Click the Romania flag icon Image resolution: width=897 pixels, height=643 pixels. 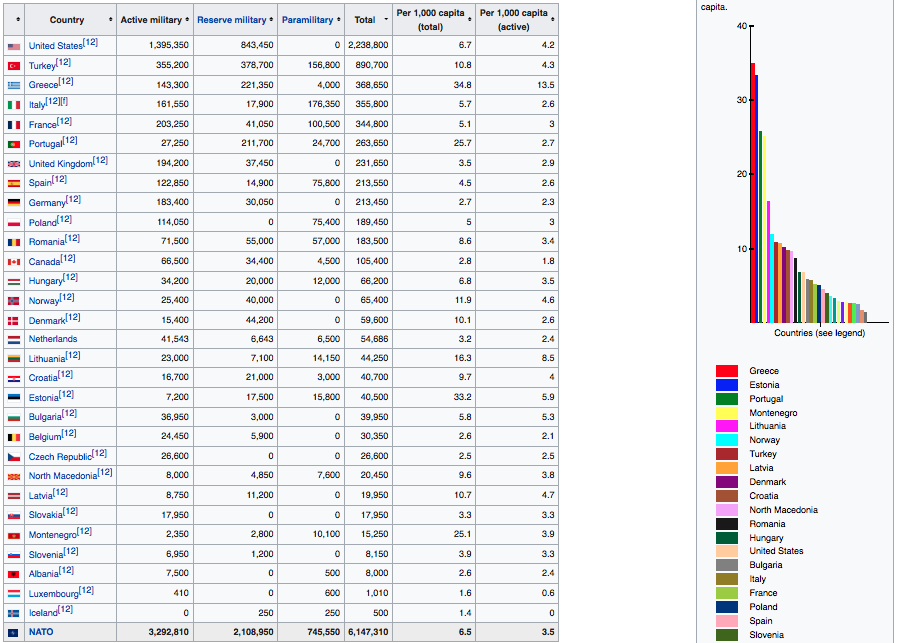click(14, 242)
